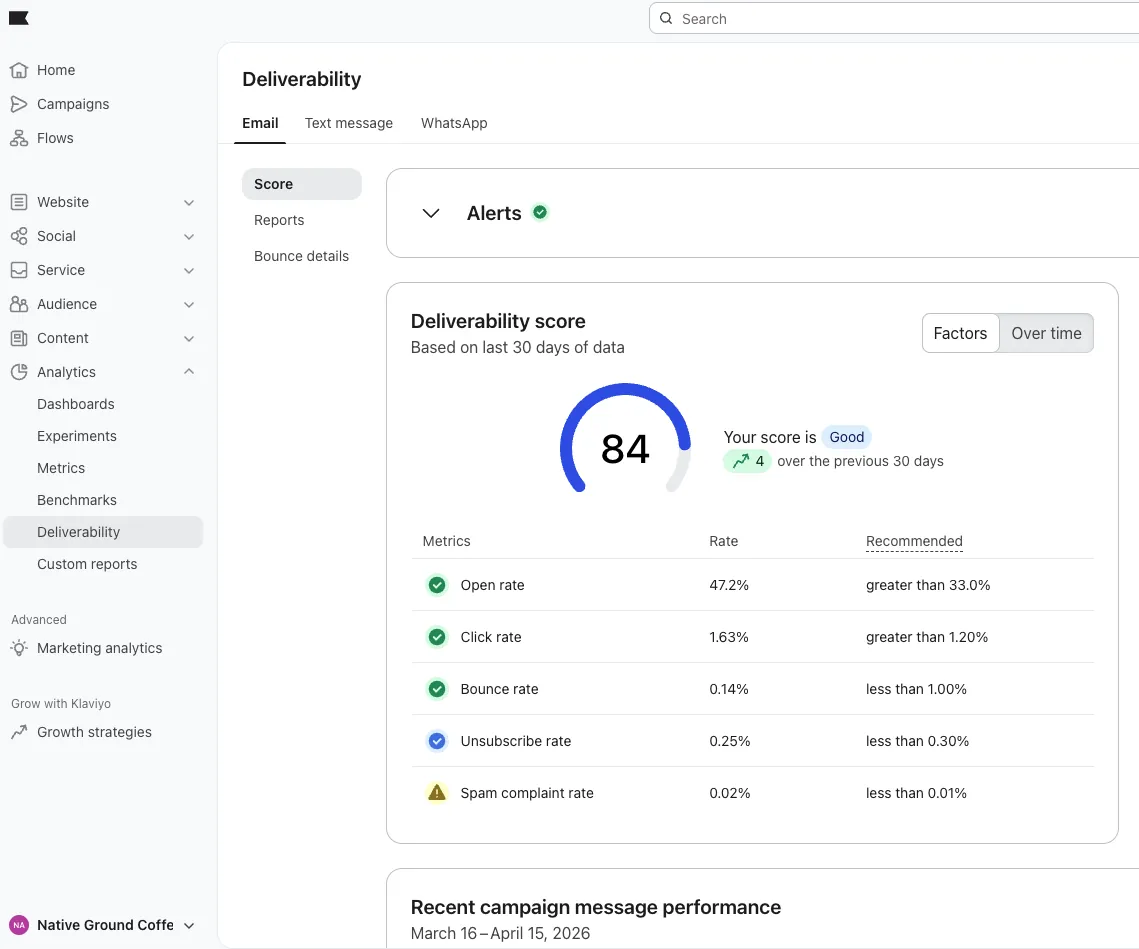1139x949 pixels.
Task: Click the Campaigns paper-plane icon
Action: pyautogui.click(x=19, y=104)
